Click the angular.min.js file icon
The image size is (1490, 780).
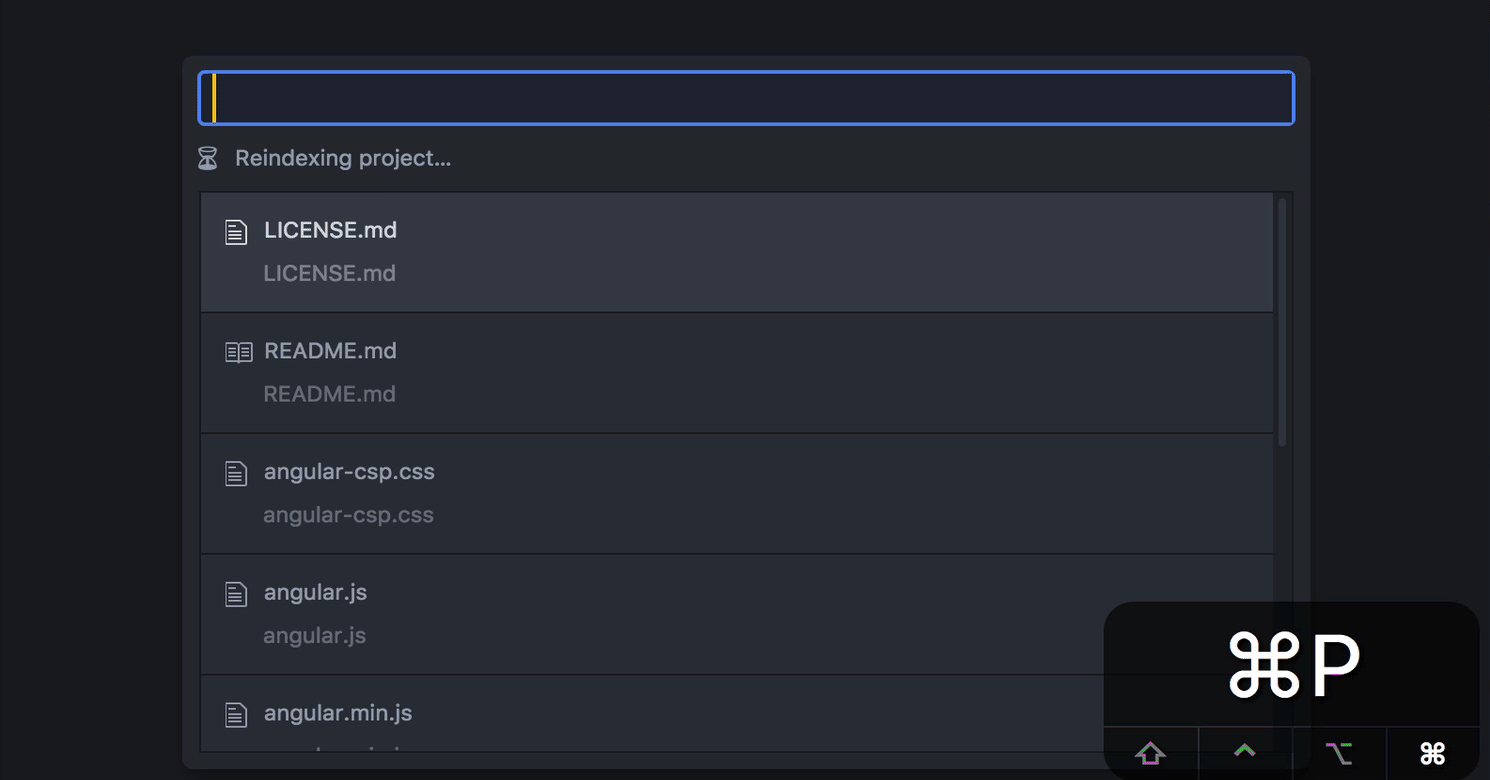click(x=236, y=715)
